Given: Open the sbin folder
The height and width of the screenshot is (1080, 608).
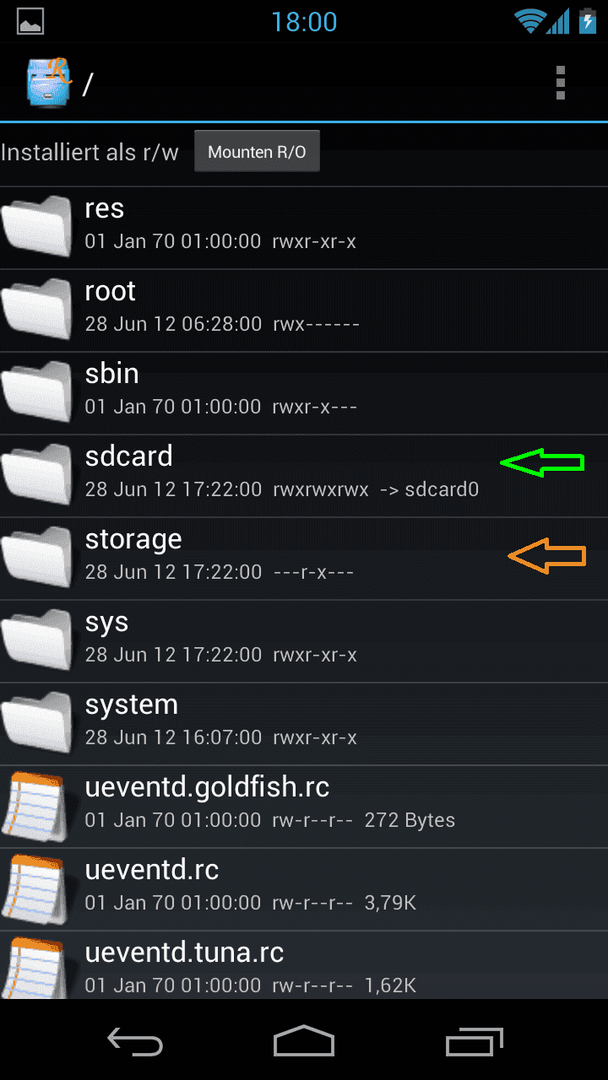Looking at the screenshot, I should (x=304, y=393).
